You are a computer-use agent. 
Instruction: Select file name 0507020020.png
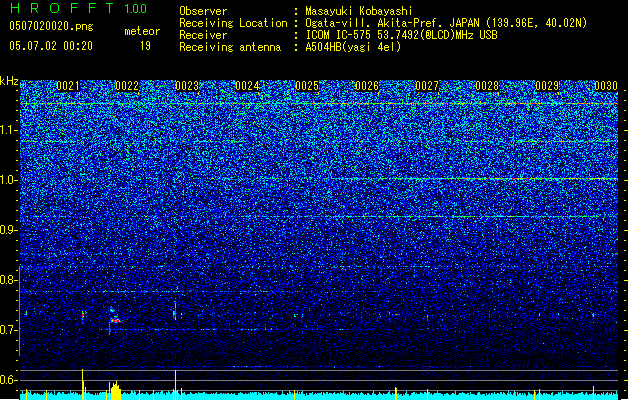51,26
